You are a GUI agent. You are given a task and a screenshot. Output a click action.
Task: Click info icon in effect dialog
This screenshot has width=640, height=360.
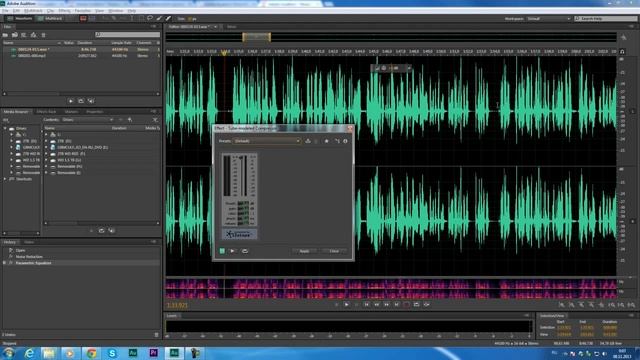(x=345, y=141)
